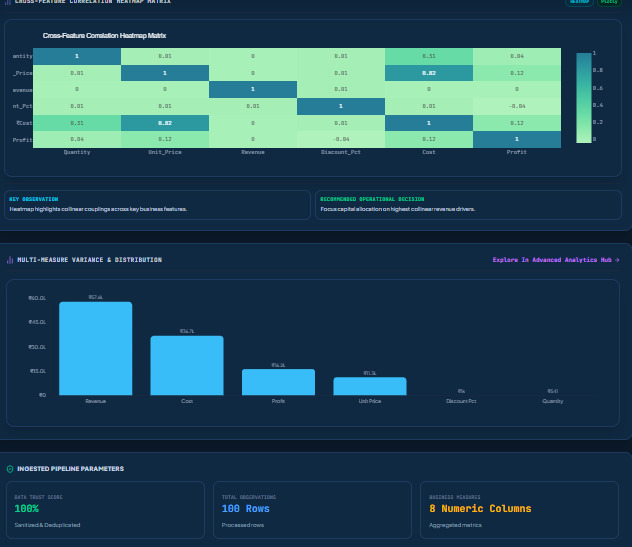Click the 0.31 cell in the Cost row, Quantity column
The height and width of the screenshot is (547, 632).
point(77,123)
